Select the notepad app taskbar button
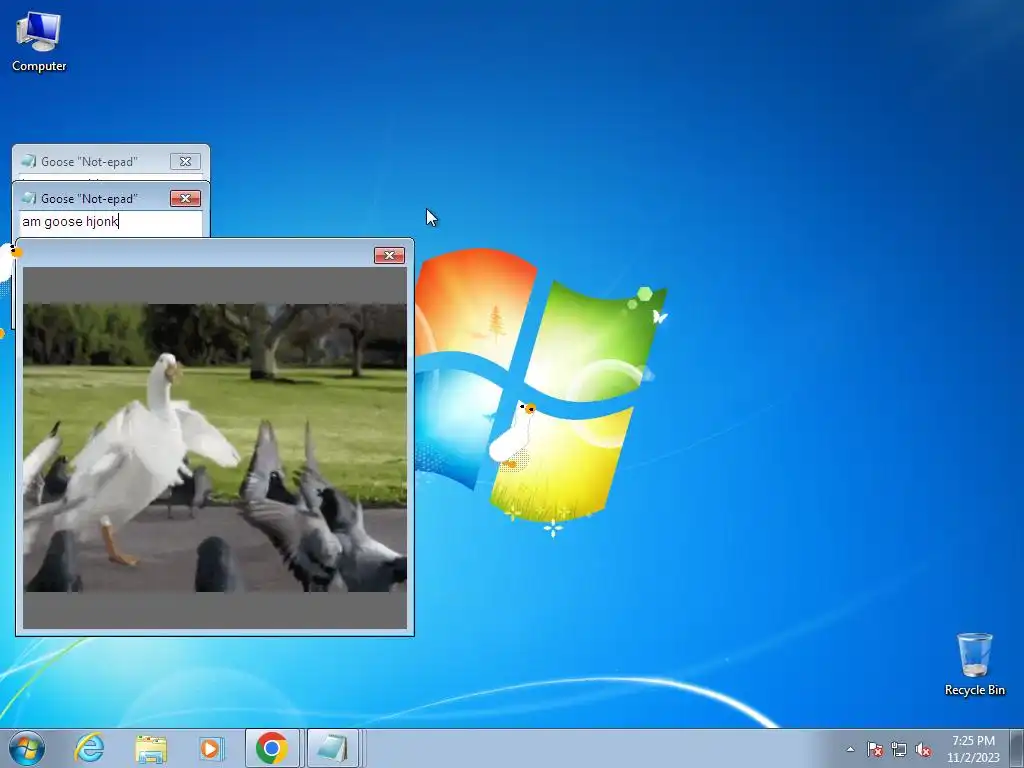This screenshot has height=768, width=1024. coord(332,748)
